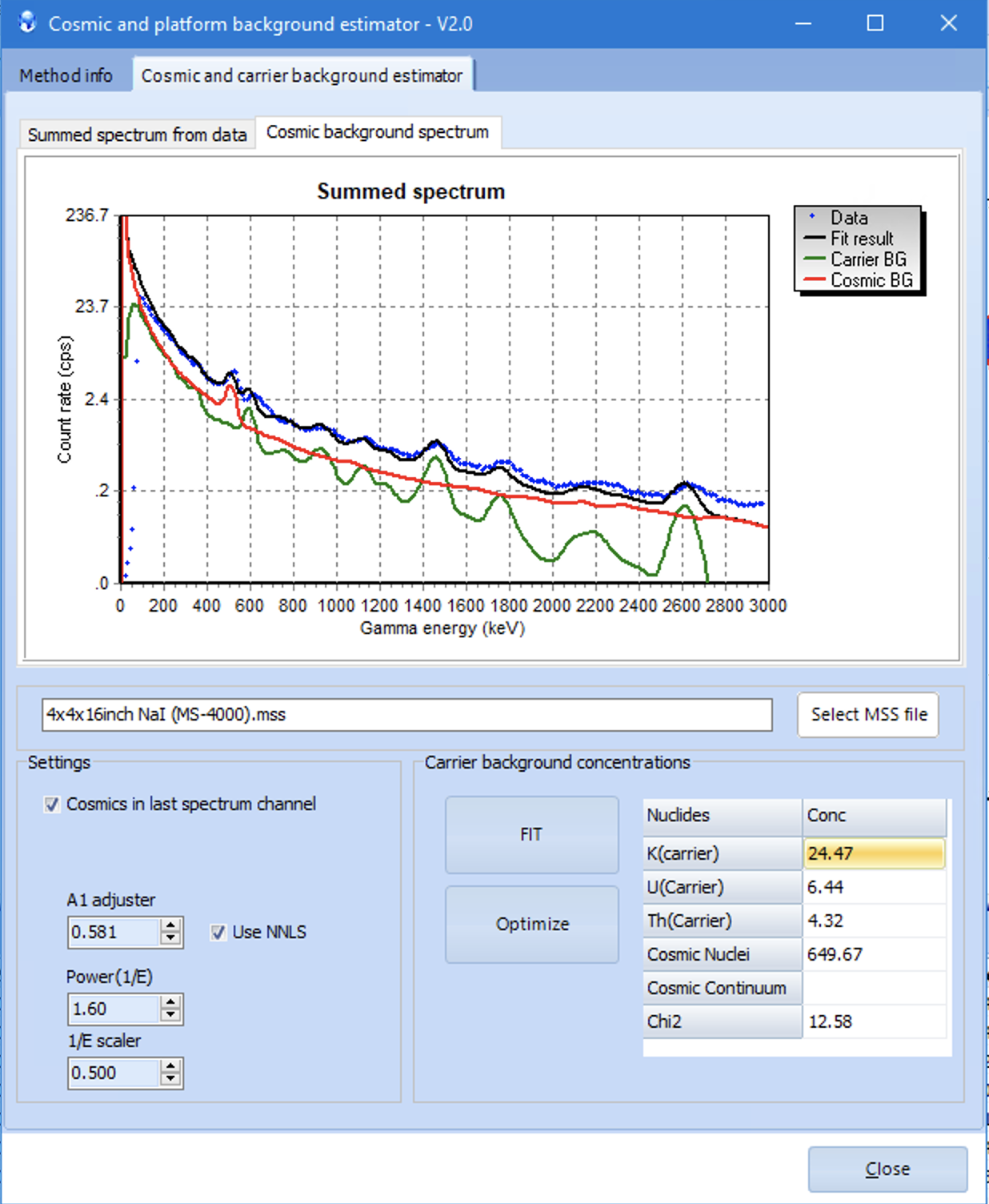Maximize the estimator window

875,23
